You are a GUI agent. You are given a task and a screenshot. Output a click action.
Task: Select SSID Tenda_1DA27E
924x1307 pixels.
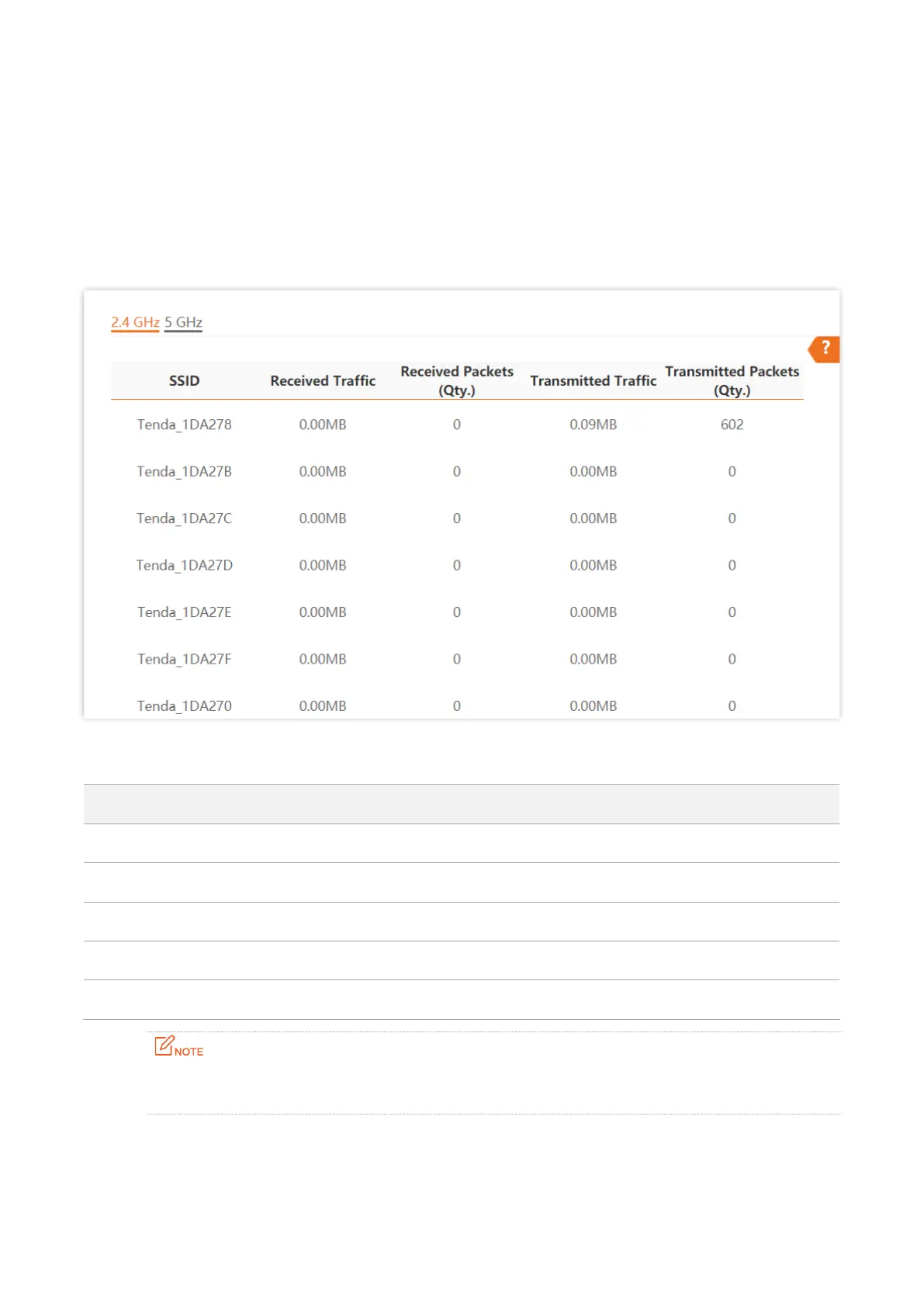click(185, 612)
